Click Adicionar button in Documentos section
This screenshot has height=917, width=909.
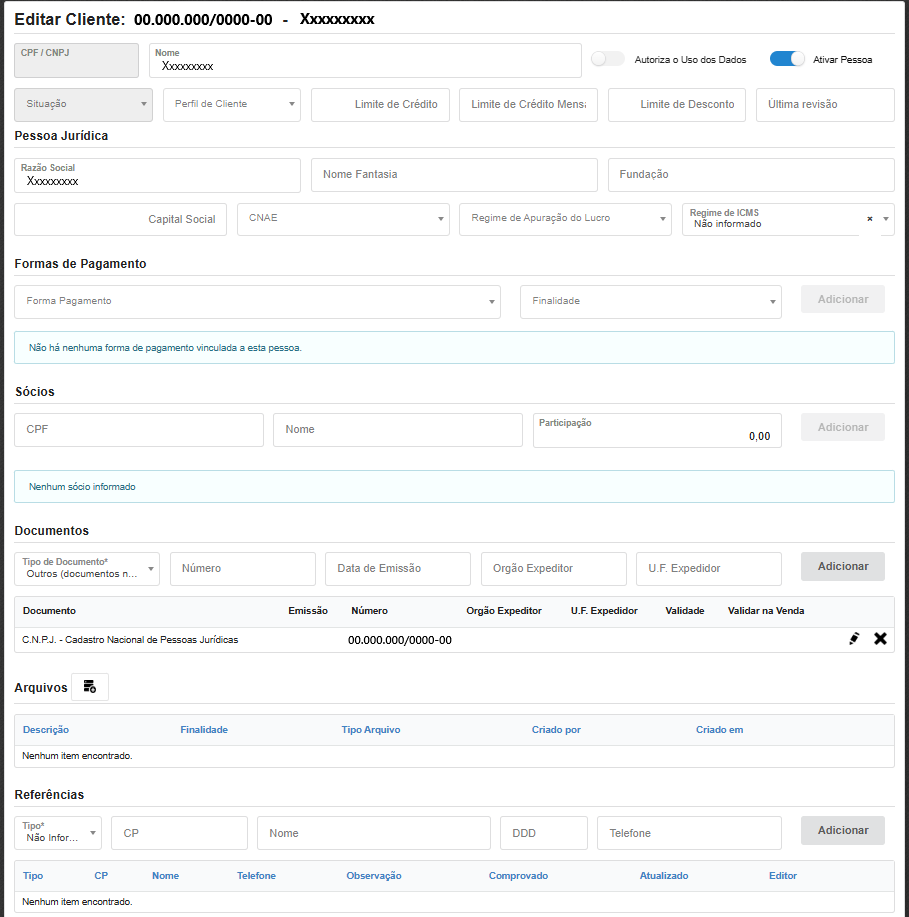pos(842,566)
